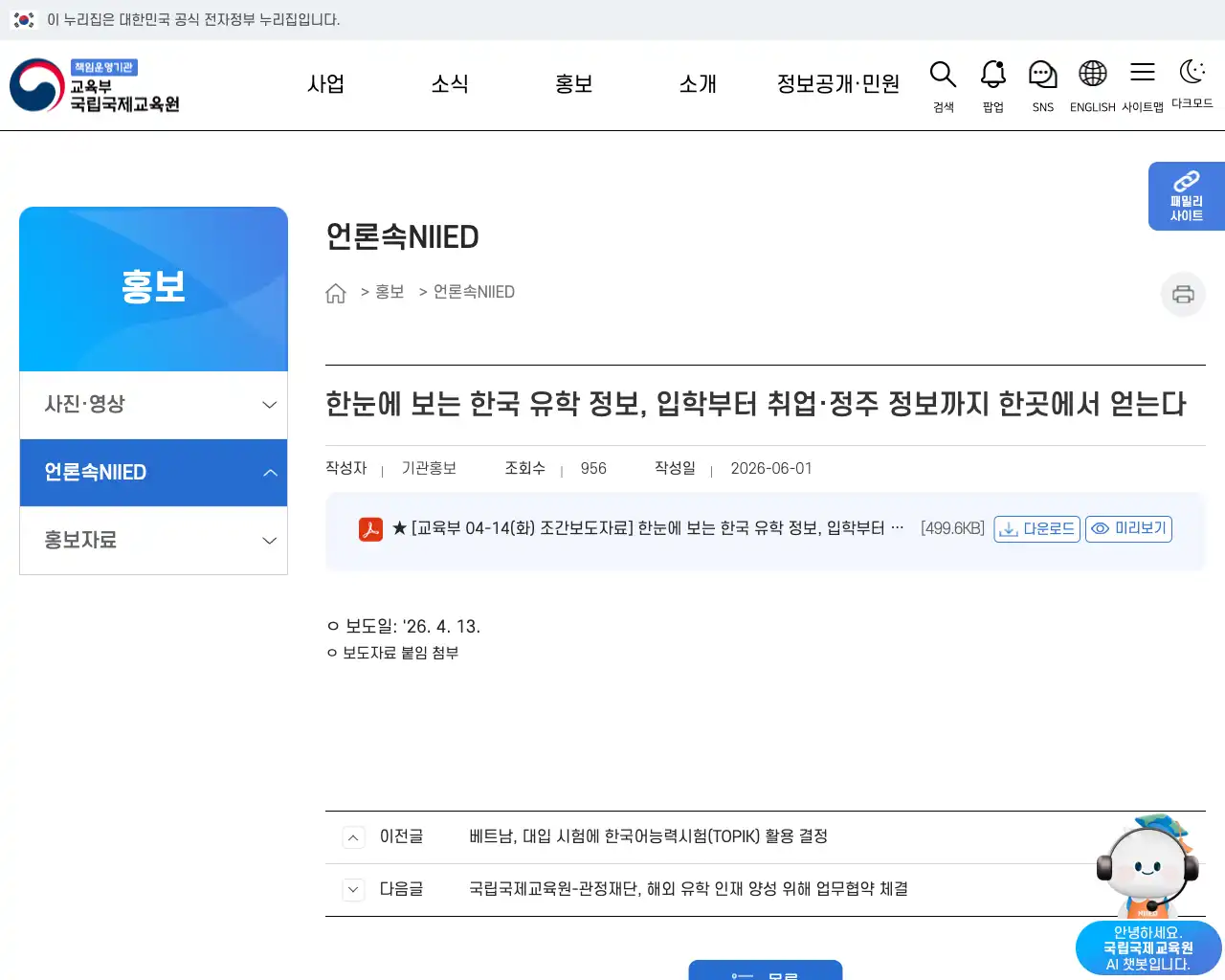This screenshot has width=1225, height=980.
Task: Click the red PDF file icon
Action: click(x=370, y=529)
